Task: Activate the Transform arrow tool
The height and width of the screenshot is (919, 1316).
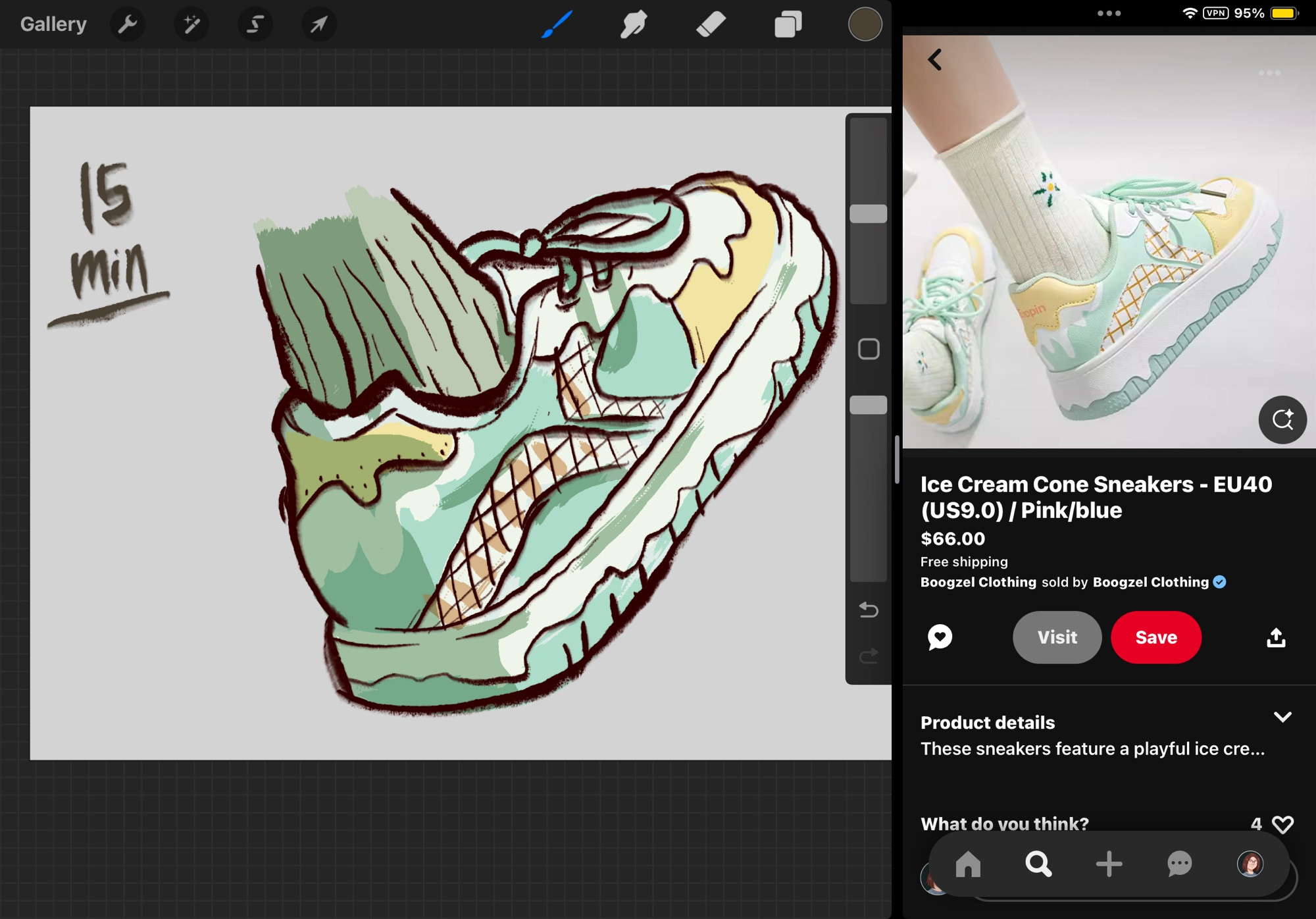Action: 319,24
